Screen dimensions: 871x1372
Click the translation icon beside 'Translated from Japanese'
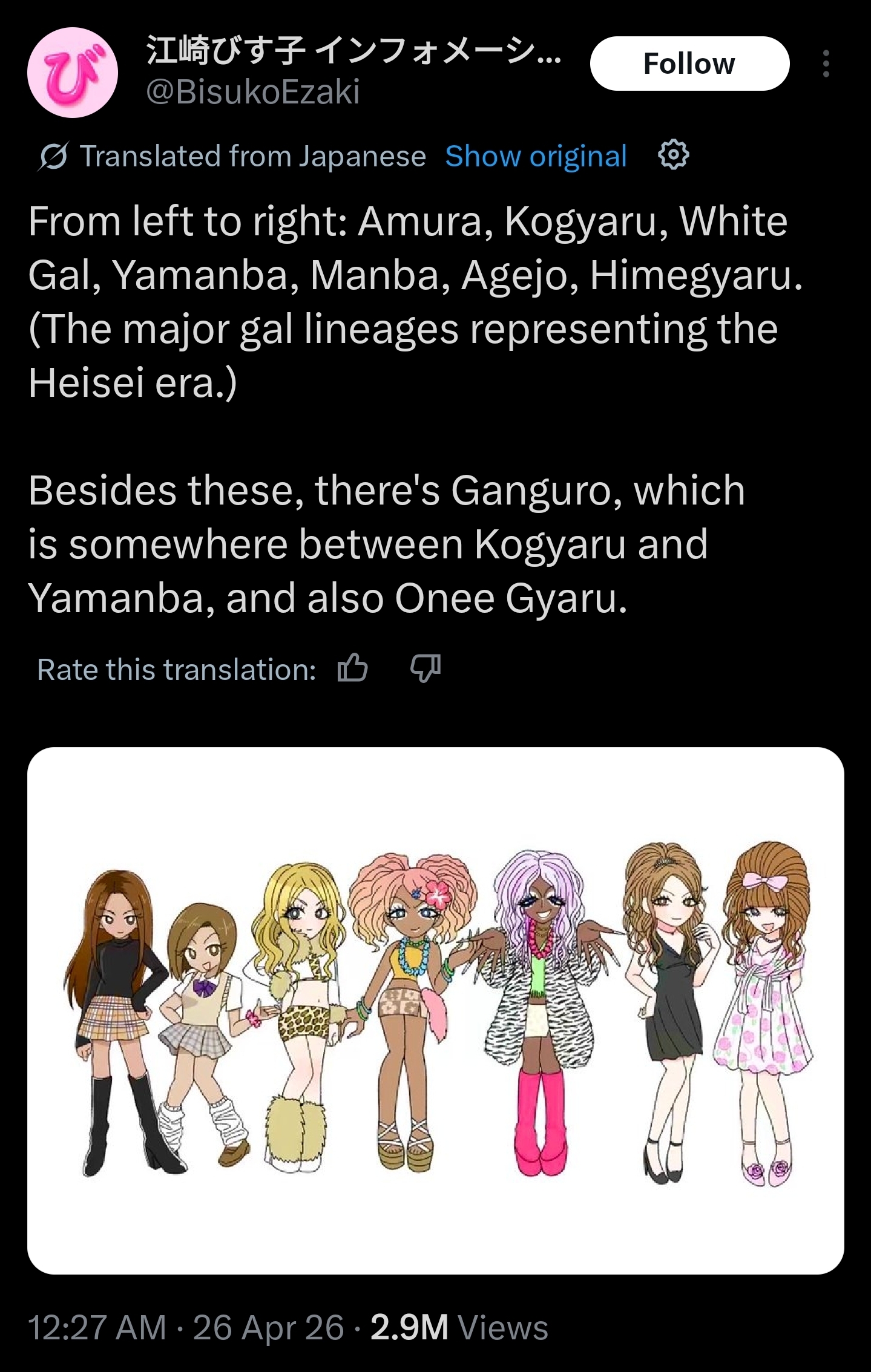click(x=53, y=157)
